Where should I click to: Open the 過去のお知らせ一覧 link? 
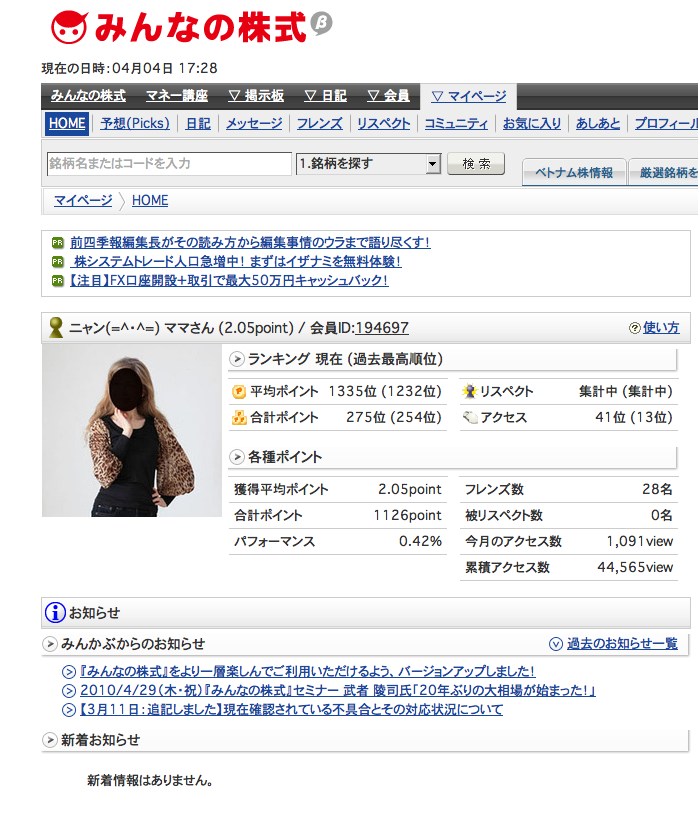[x=621, y=644]
